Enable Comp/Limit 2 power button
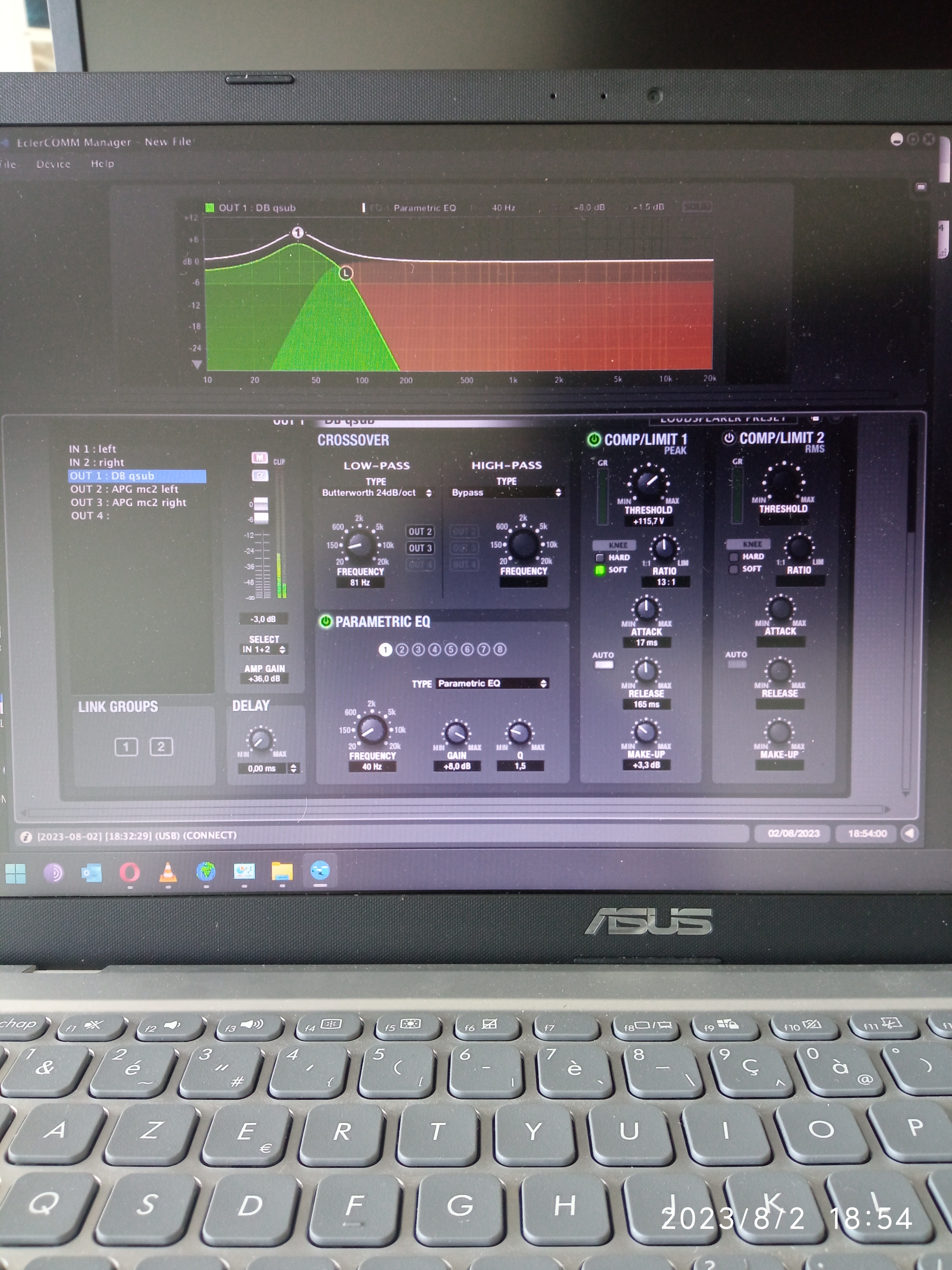 (729, 438)
